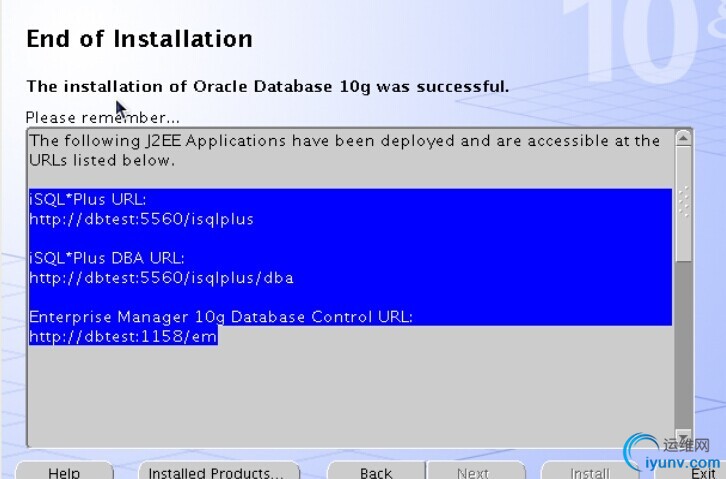The width and height of the screenshot is (726, 479).
Task: Click the "URLs listed below." line
Action: [x=102, y=160]
